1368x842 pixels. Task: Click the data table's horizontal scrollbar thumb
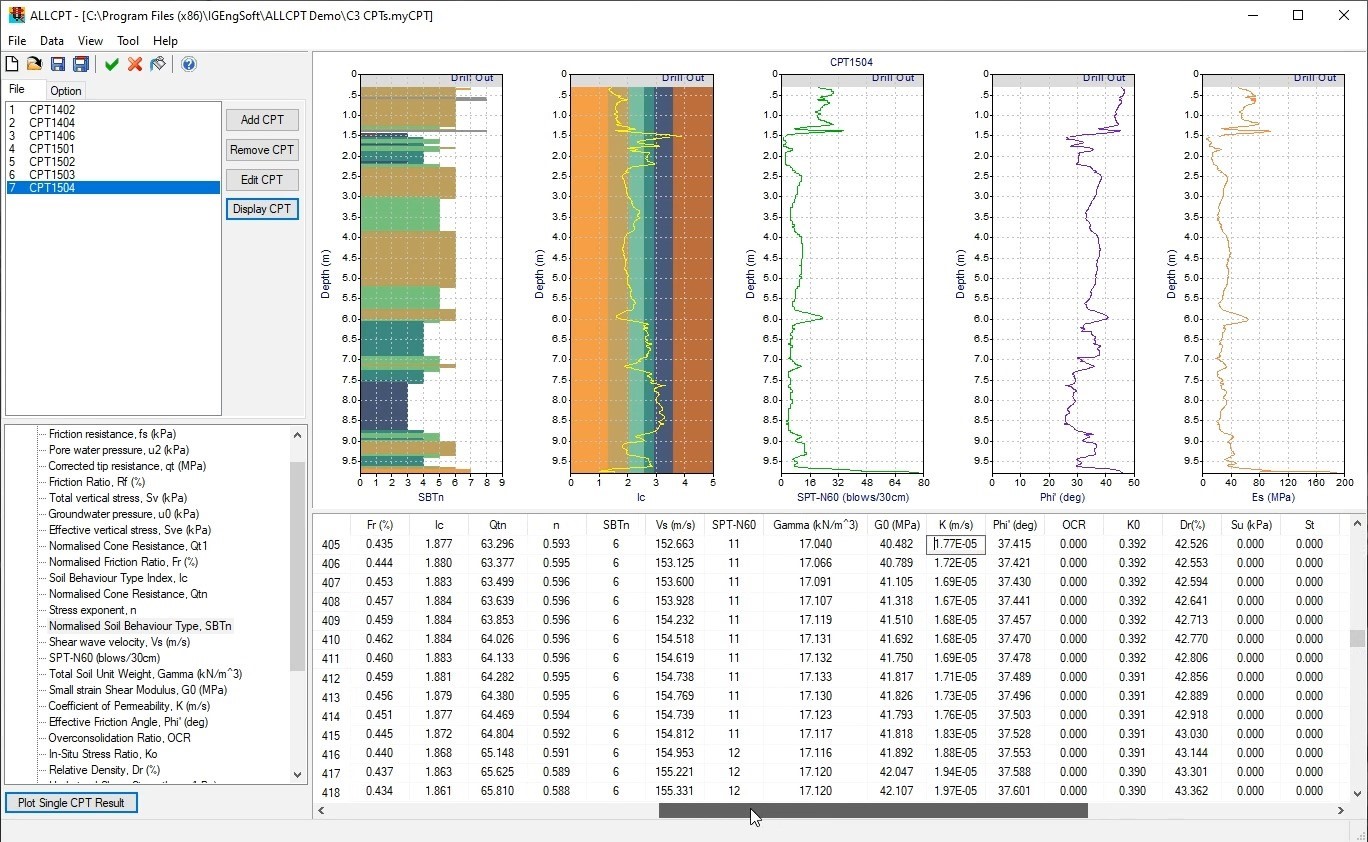[873, 811]
